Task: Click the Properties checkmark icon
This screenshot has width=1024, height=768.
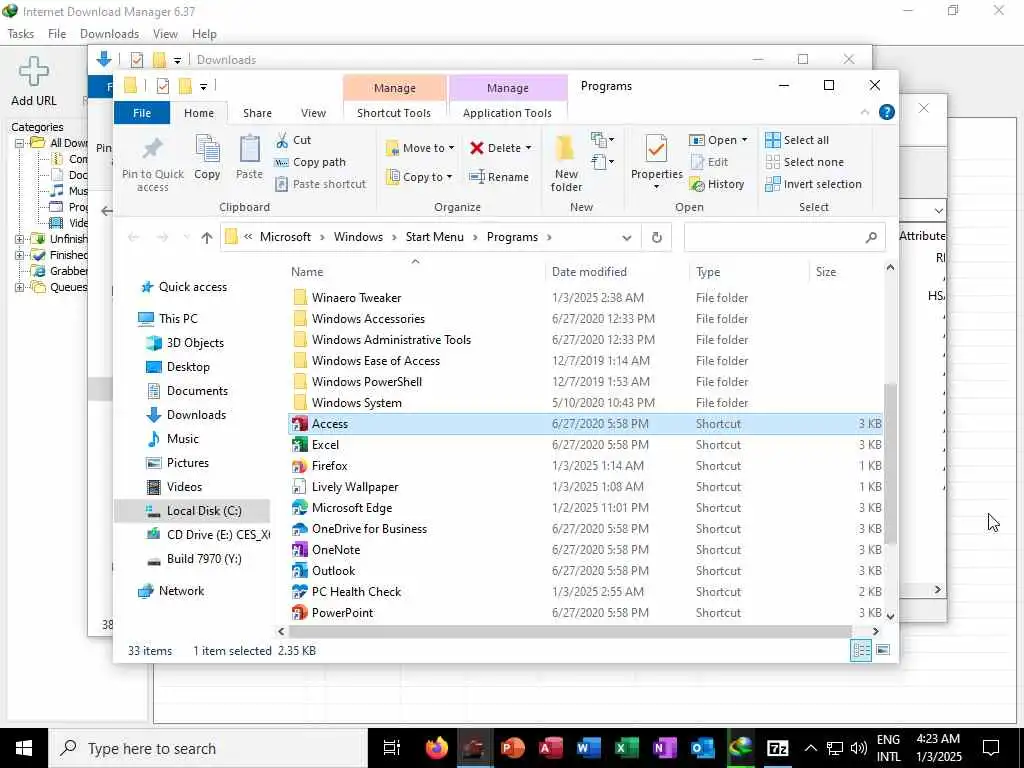Action: click(656, 149)
